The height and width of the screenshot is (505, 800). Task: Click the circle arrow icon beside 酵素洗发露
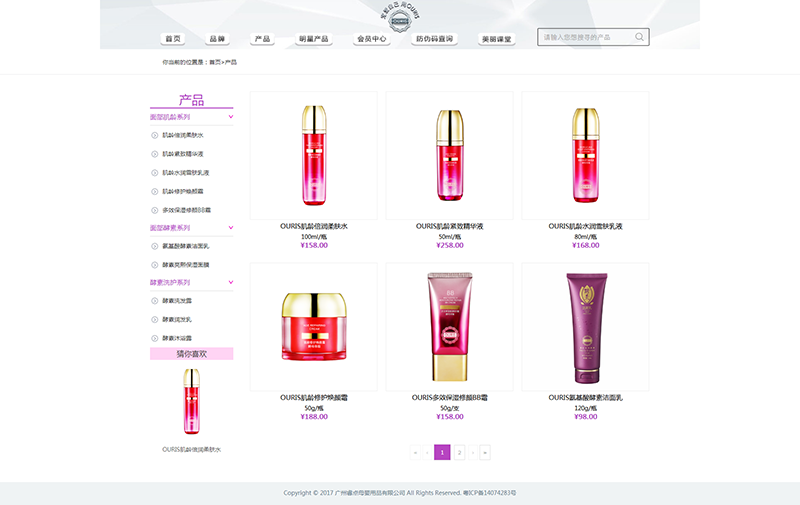(154, 300)
